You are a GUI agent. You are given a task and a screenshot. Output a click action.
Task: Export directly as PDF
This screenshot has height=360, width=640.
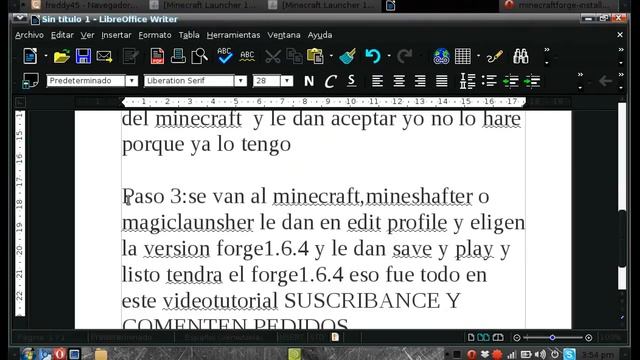157,56
